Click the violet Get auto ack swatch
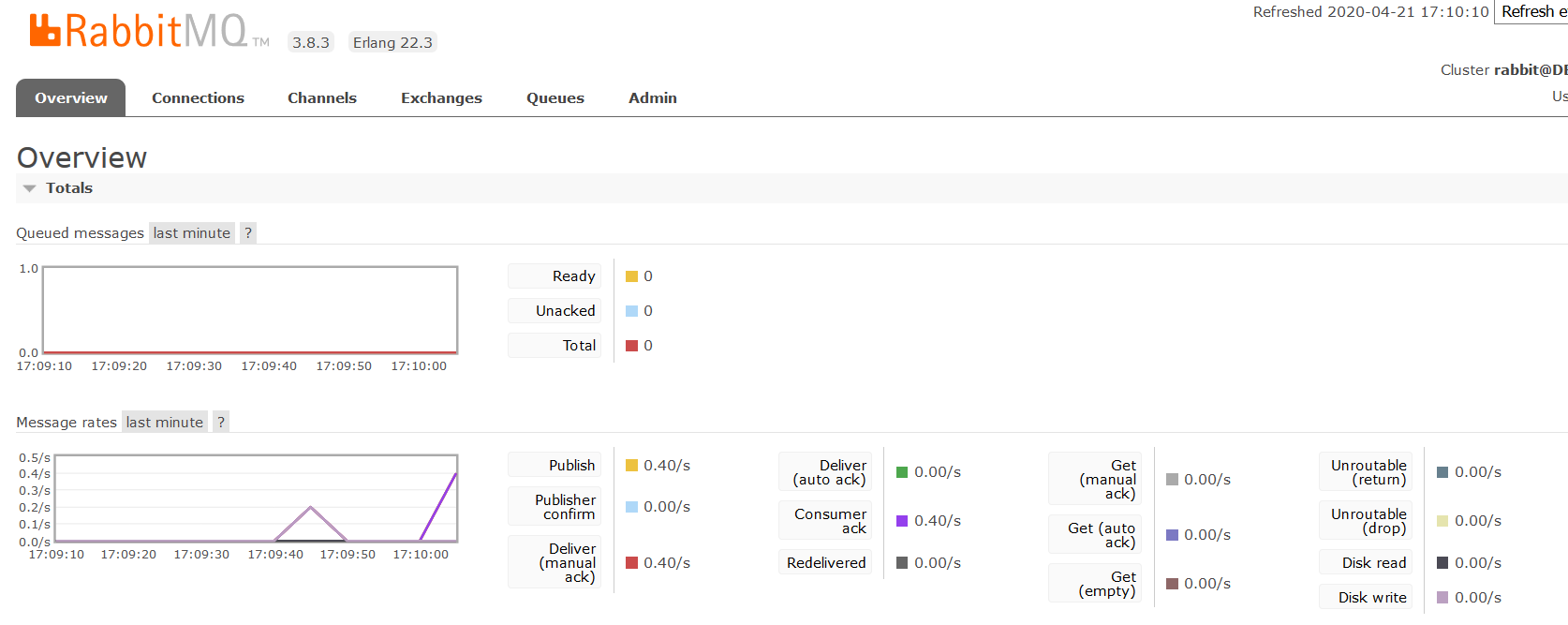This screenshot has width=1568, height=625. (x=1172, y=535)
